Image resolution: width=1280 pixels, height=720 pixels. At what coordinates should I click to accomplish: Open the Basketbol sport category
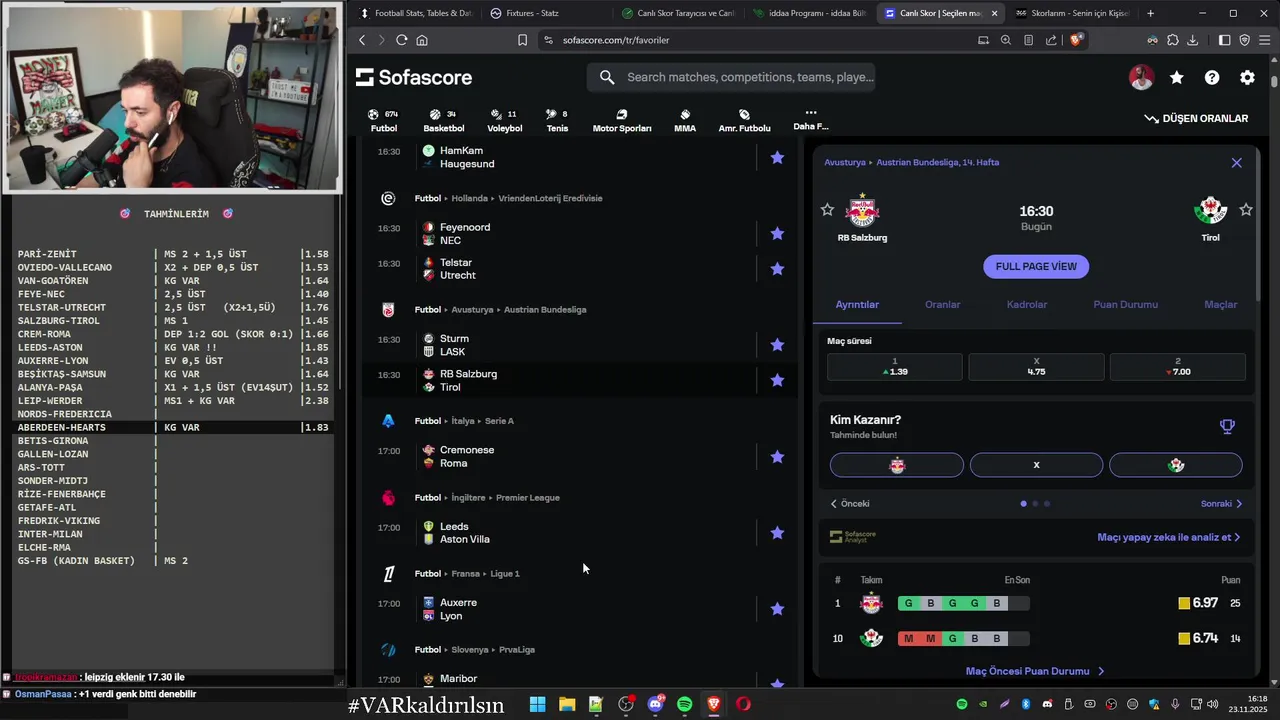(x=443, y=120)
